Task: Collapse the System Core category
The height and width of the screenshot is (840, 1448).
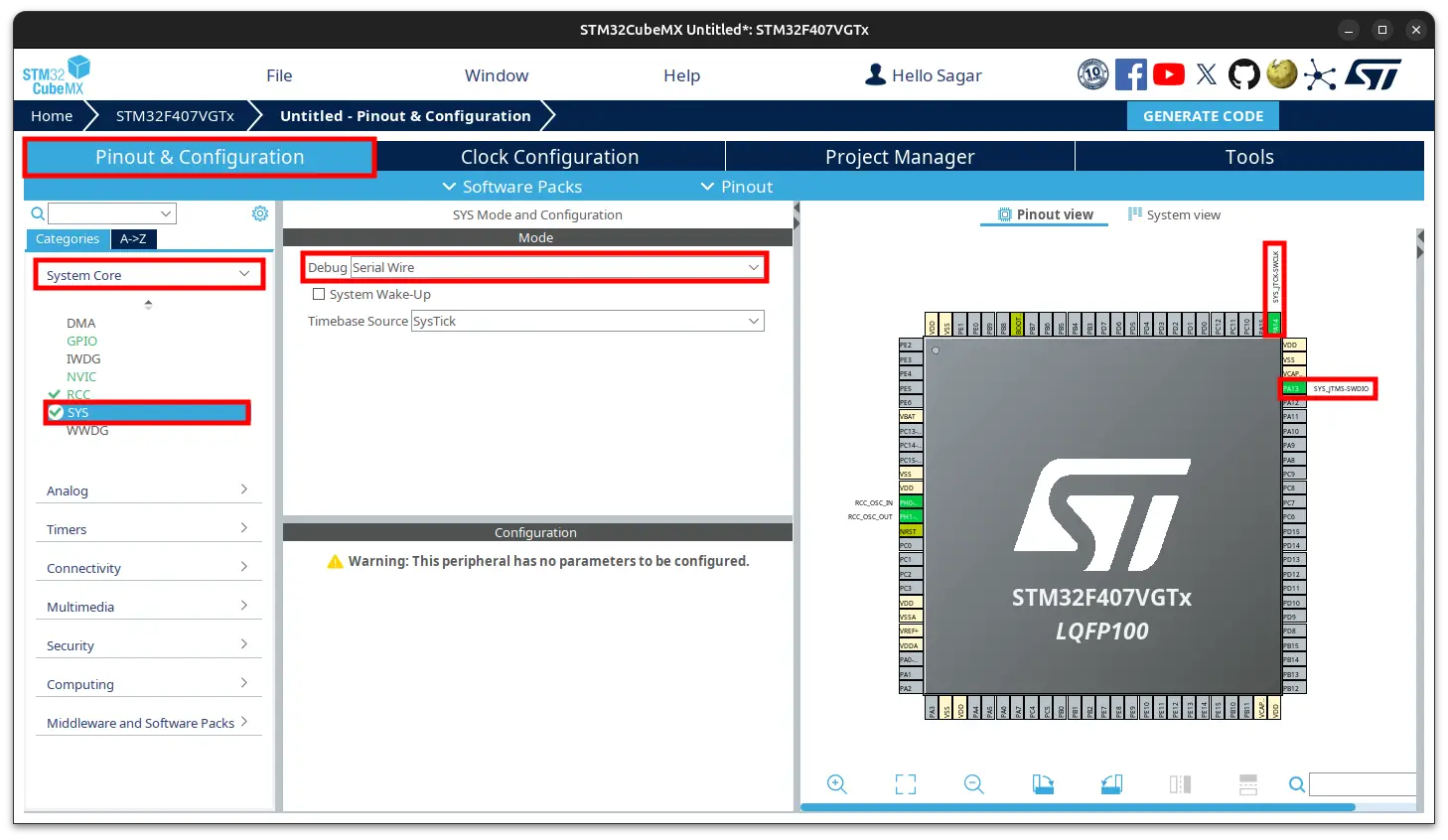Action: [149, 275]
